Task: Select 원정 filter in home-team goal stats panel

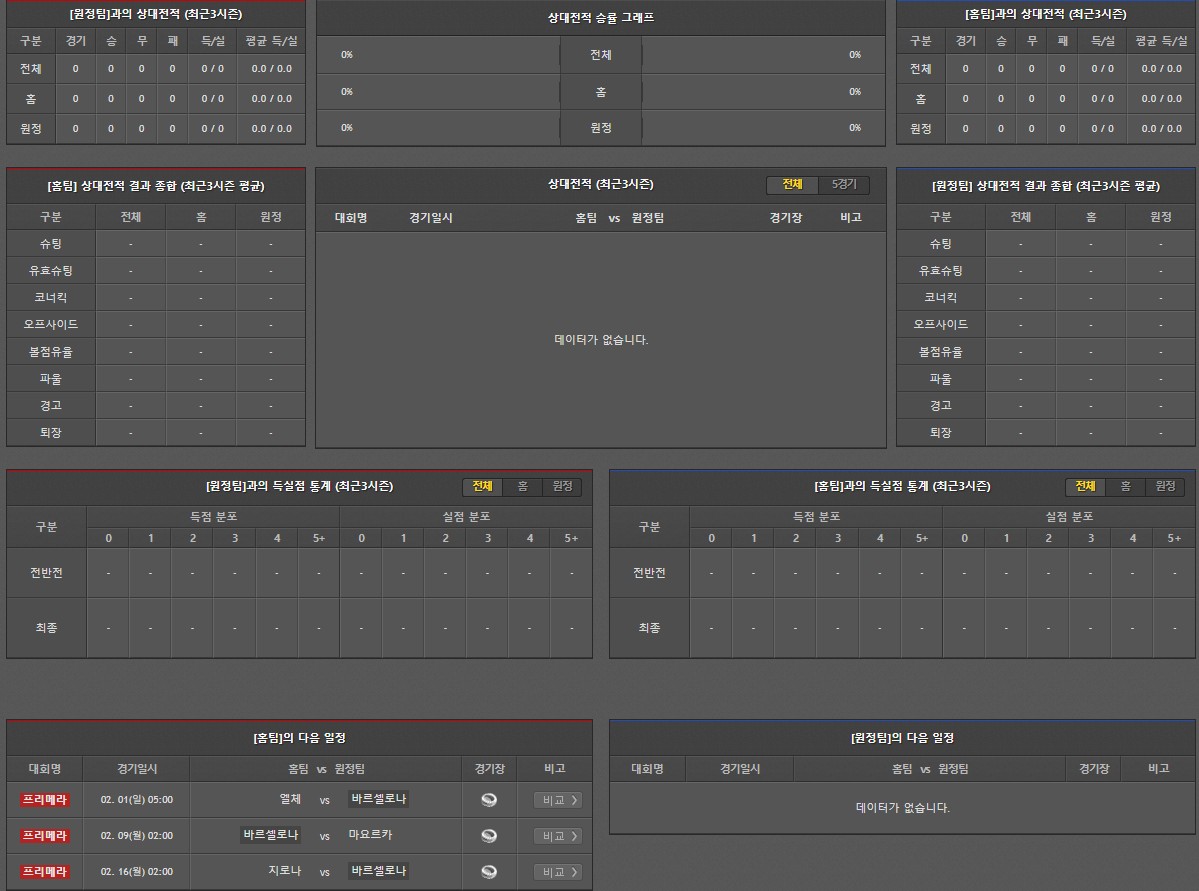Action: (x=1165, y=487)
